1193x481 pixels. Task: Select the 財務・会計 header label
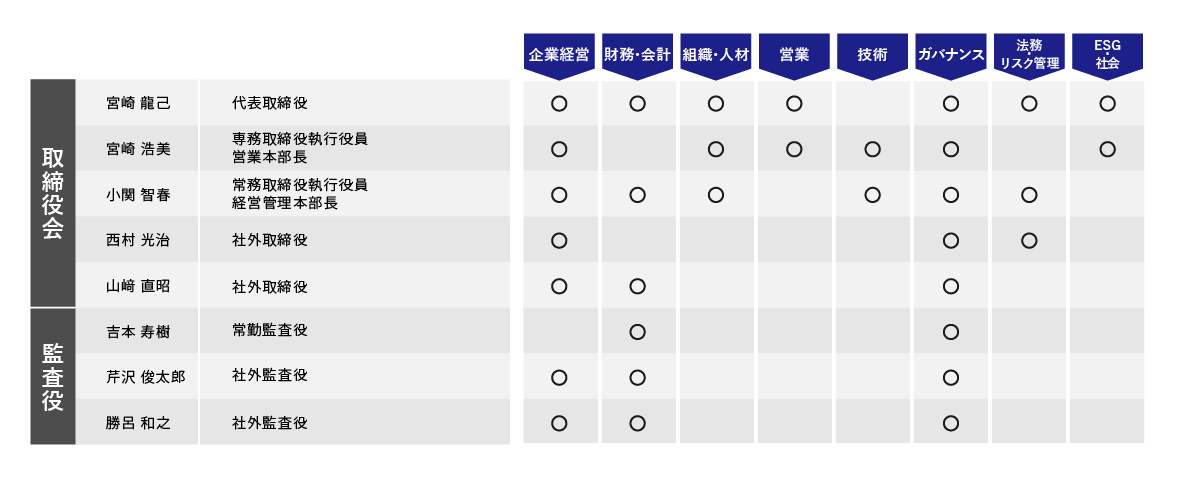(x=637, y=54)
